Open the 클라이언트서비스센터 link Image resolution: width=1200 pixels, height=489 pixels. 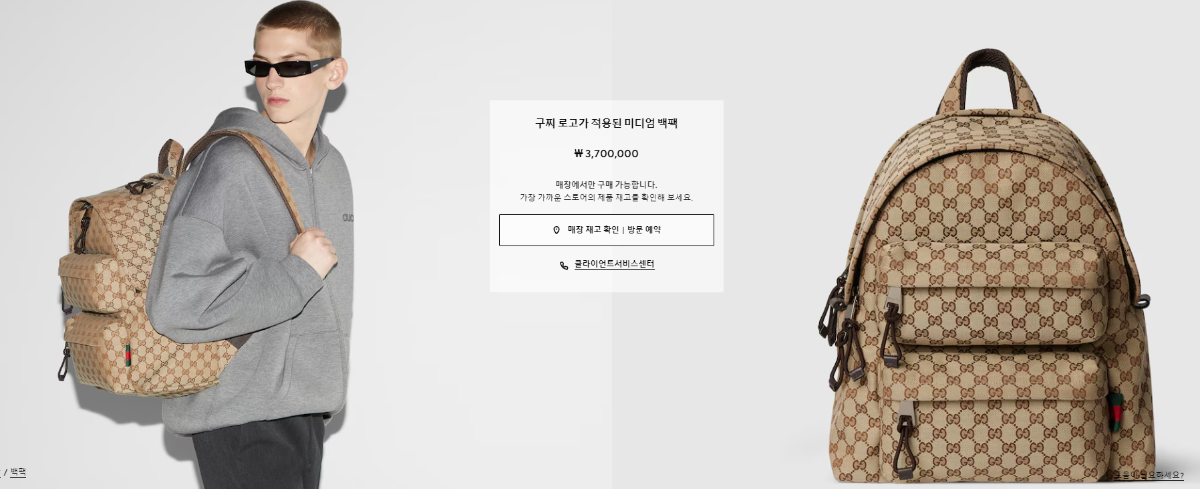tap(614, 265)
